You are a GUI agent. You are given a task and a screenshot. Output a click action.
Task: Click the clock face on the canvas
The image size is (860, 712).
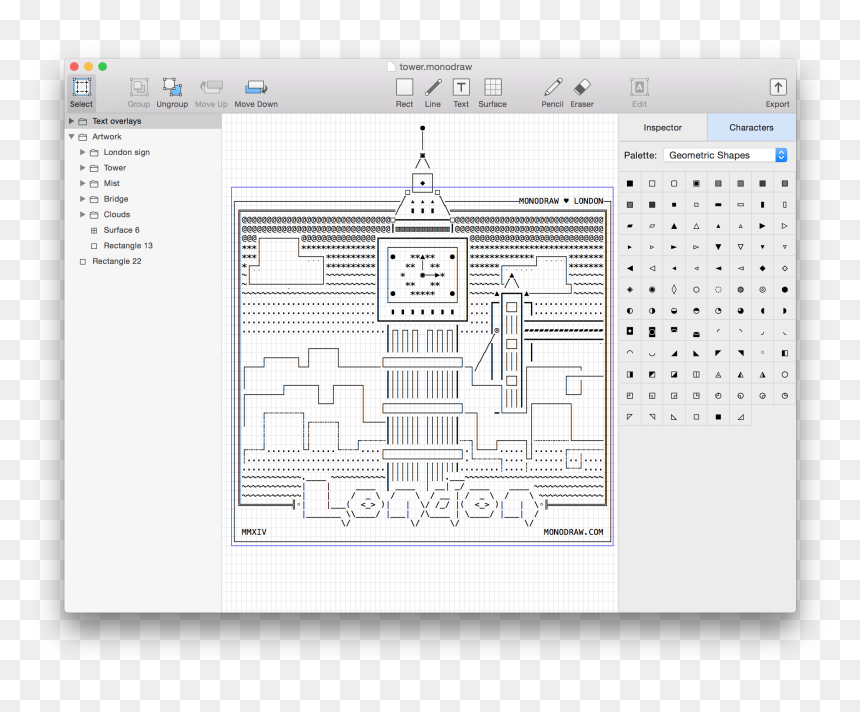pyautogui.click(x=422, y=275)
